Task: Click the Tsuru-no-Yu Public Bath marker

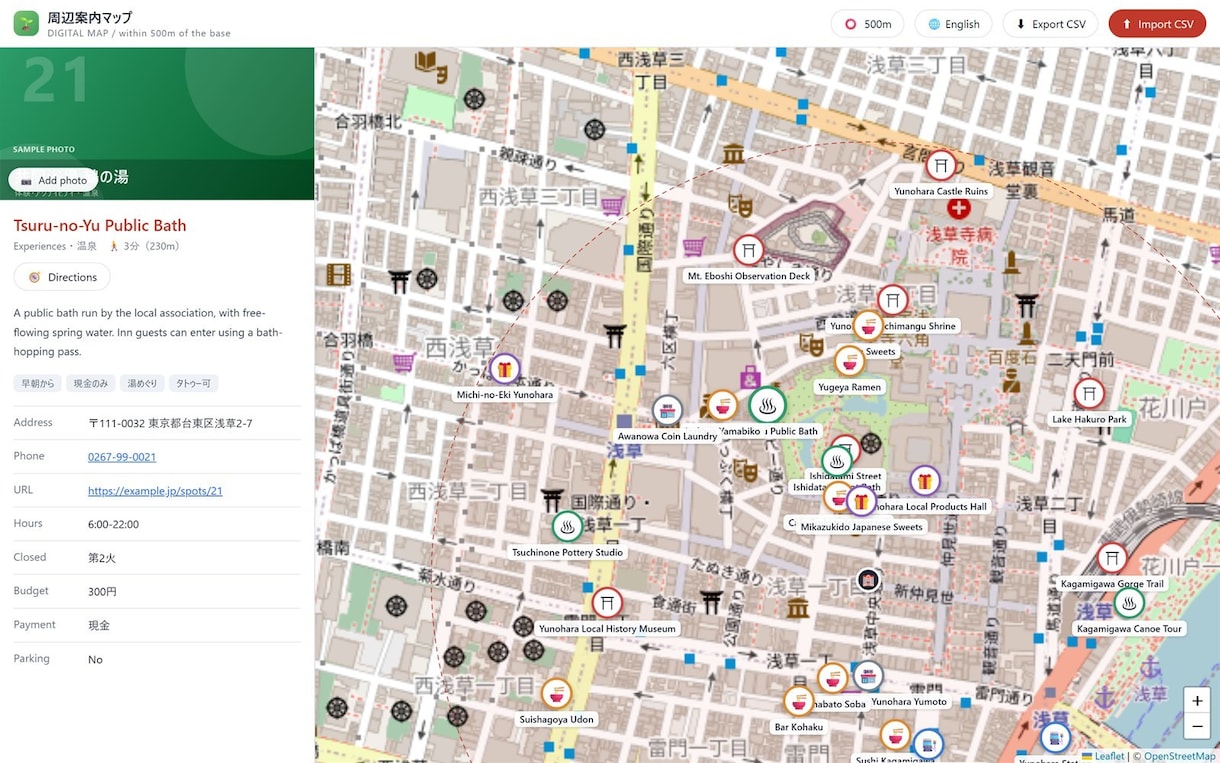Action: 768,406
